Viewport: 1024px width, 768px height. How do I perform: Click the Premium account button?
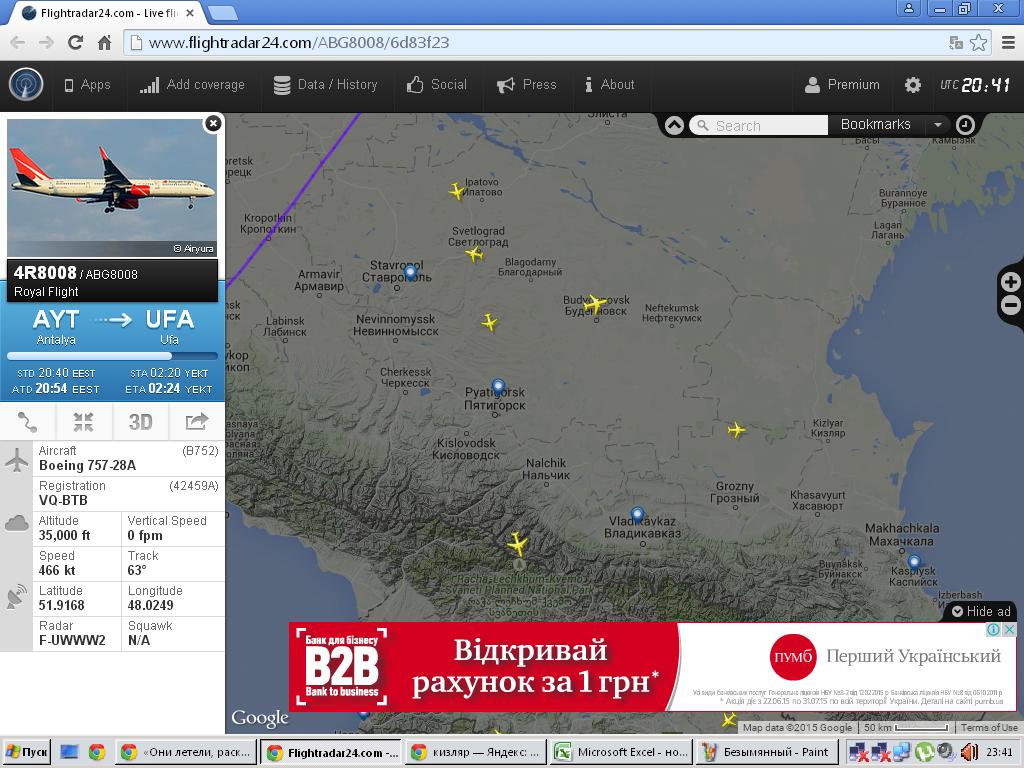[842, 85]
